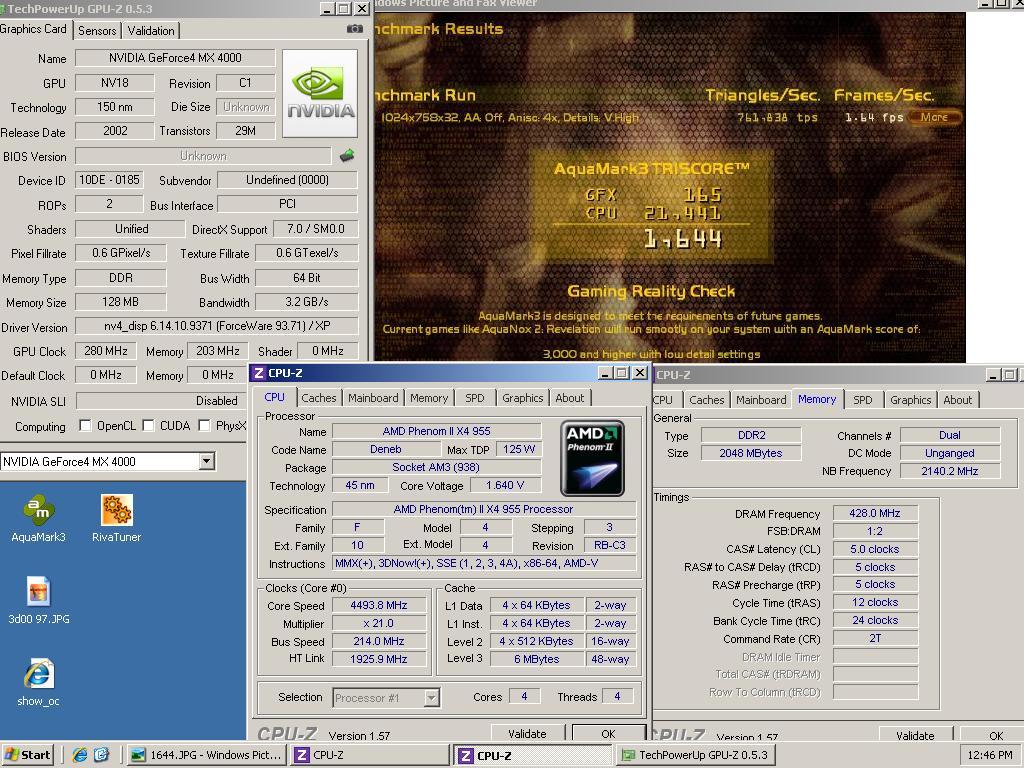1024x768 pixels.
Task: Click the CPU-Z title bar Z icon
Action: 259,373
